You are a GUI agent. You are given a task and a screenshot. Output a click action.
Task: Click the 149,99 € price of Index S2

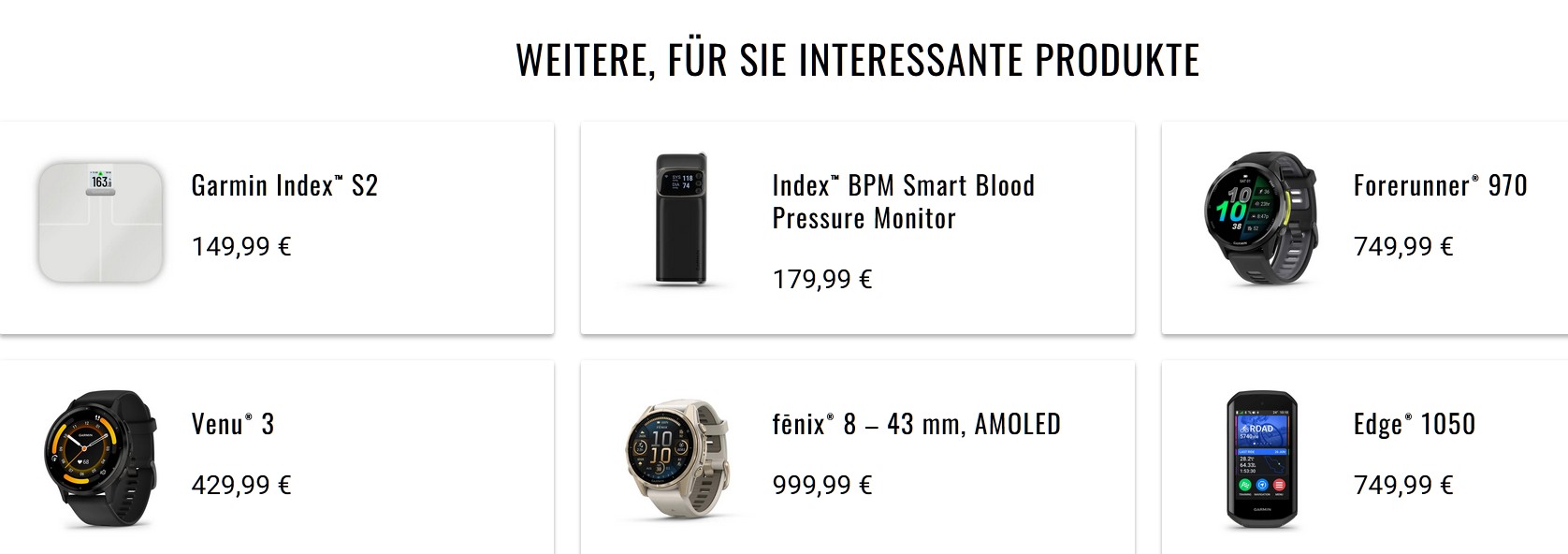pos(241,246)
